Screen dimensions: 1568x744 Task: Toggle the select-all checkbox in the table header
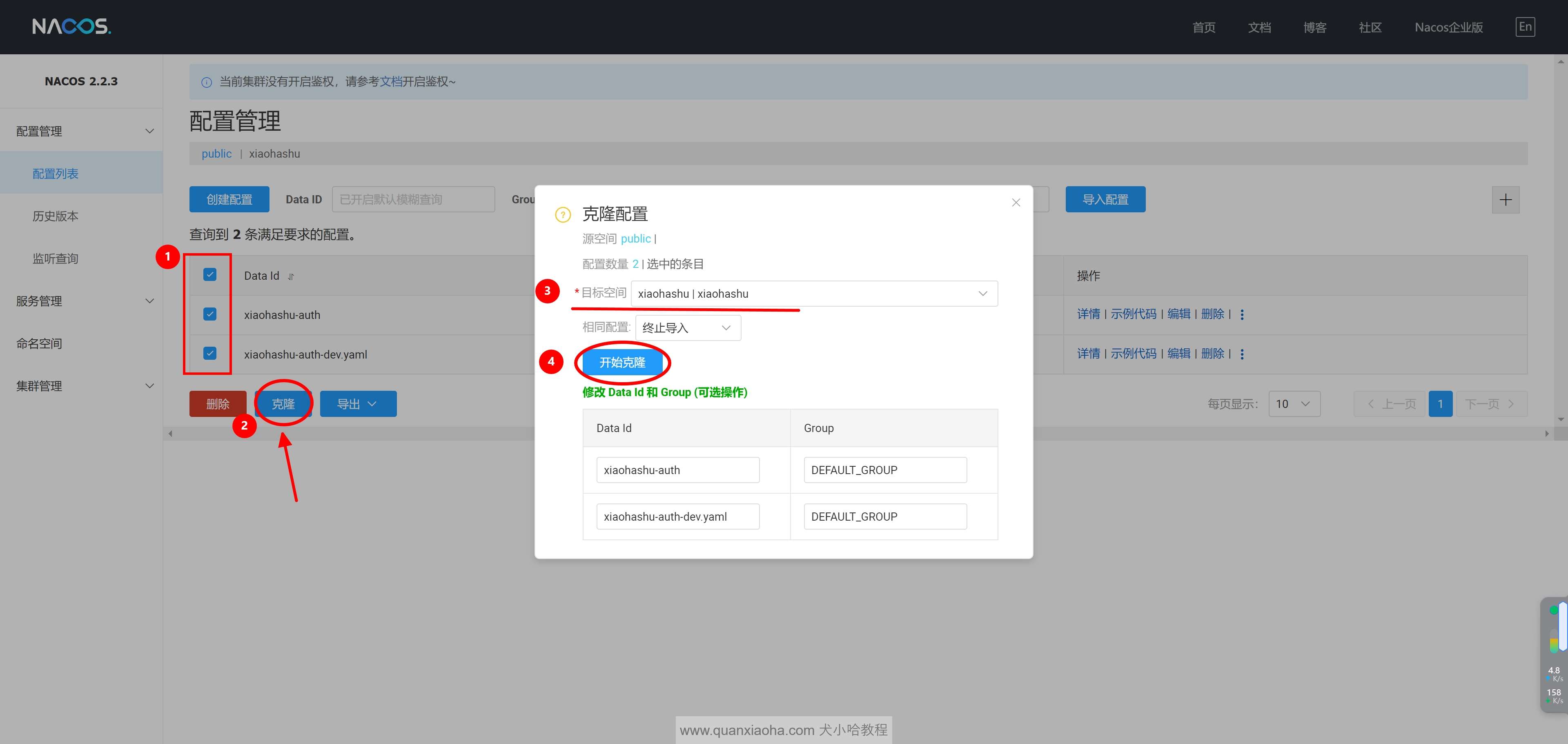click(x=210, y=274)
